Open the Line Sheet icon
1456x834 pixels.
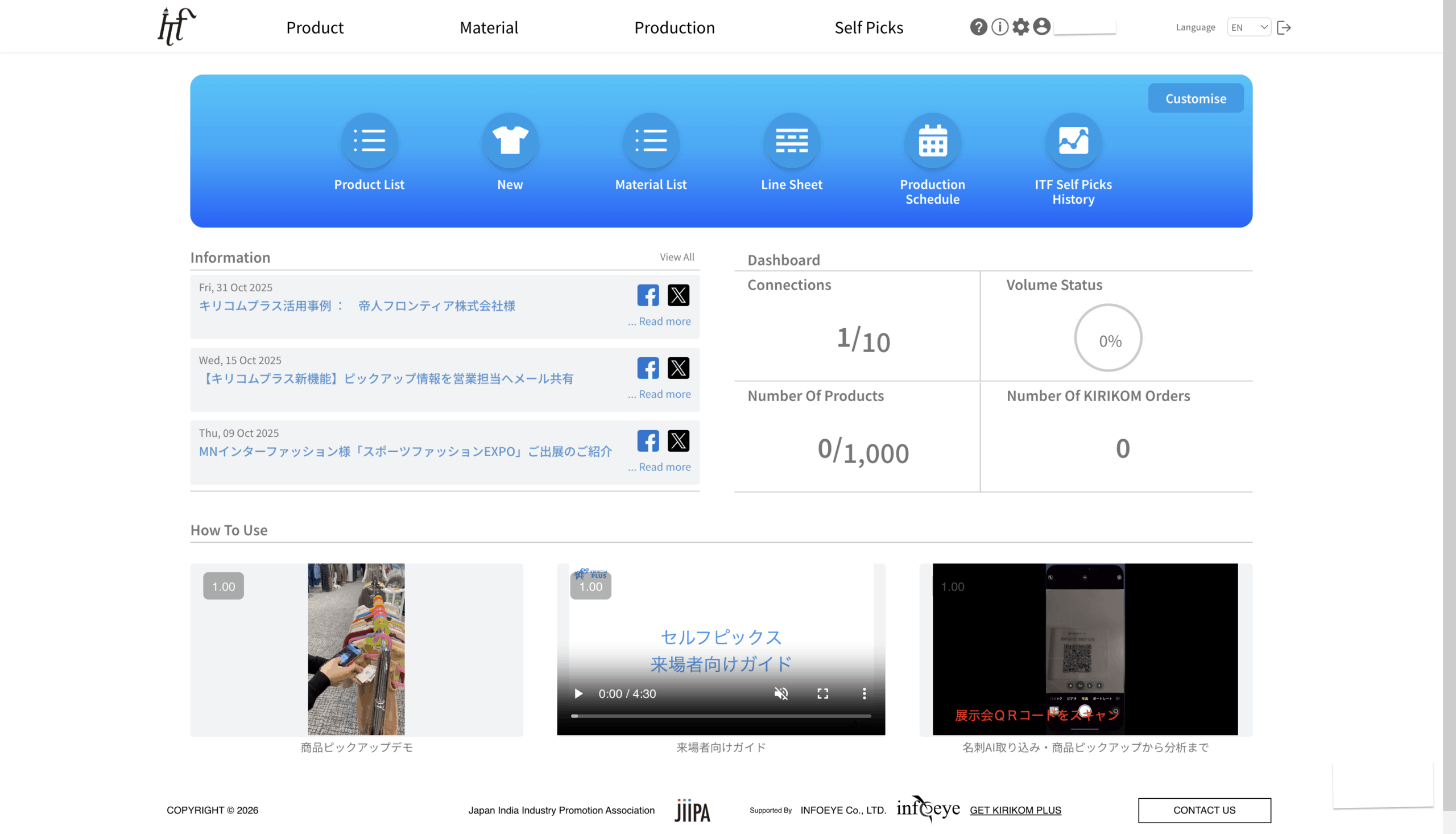(791, 141)
